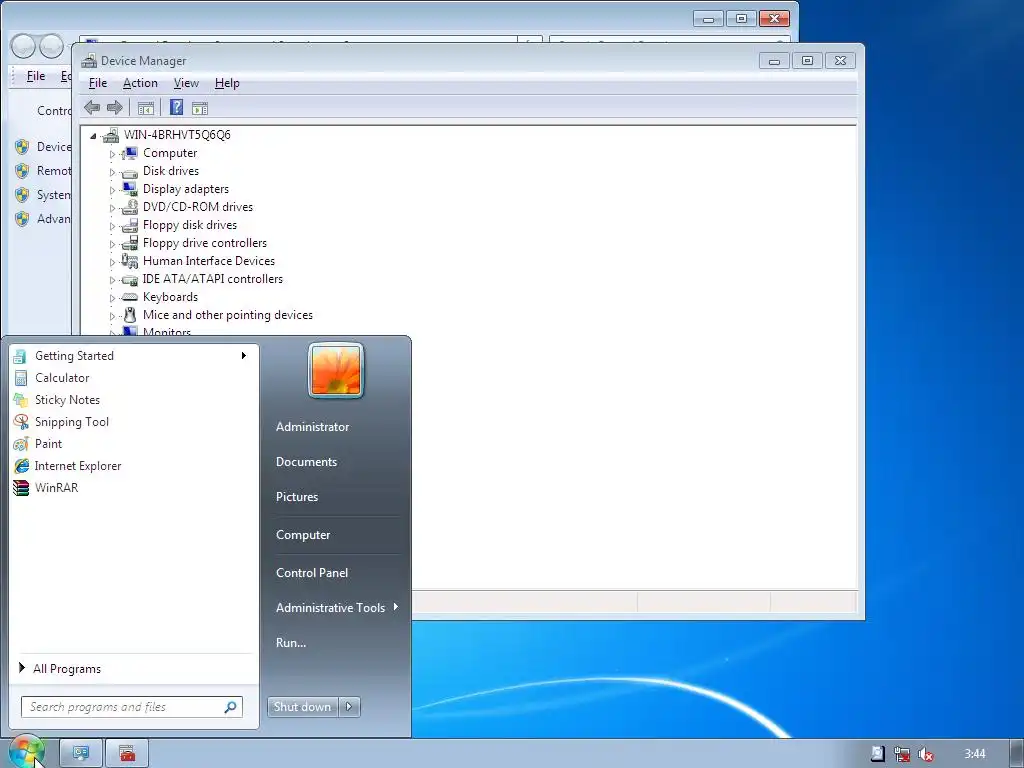Collapse the WIN-4BRHVT5Q6Q6 root node
1024x768 pixels.
93,136
